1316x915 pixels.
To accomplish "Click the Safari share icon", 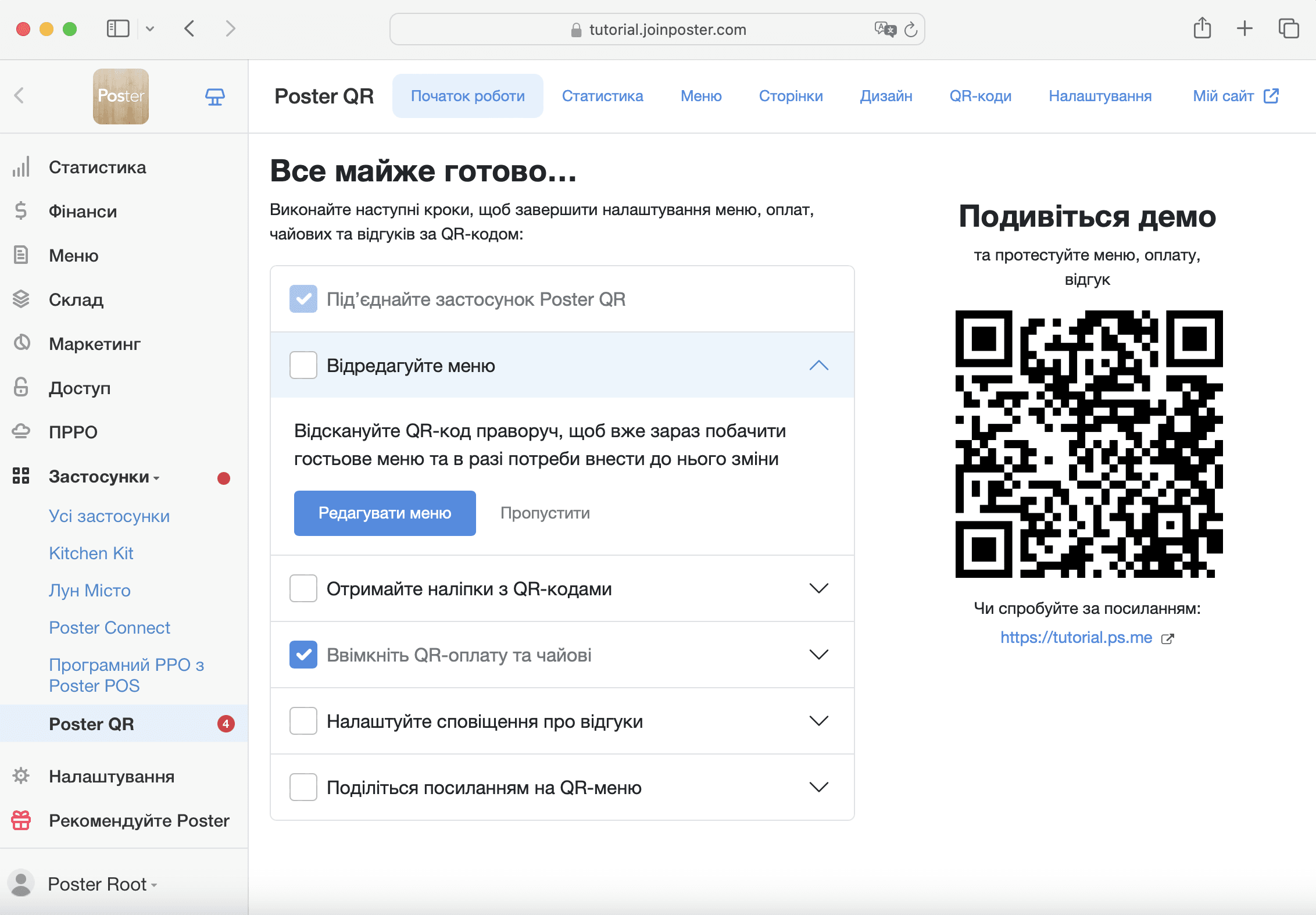I will tap(1202, 28).
